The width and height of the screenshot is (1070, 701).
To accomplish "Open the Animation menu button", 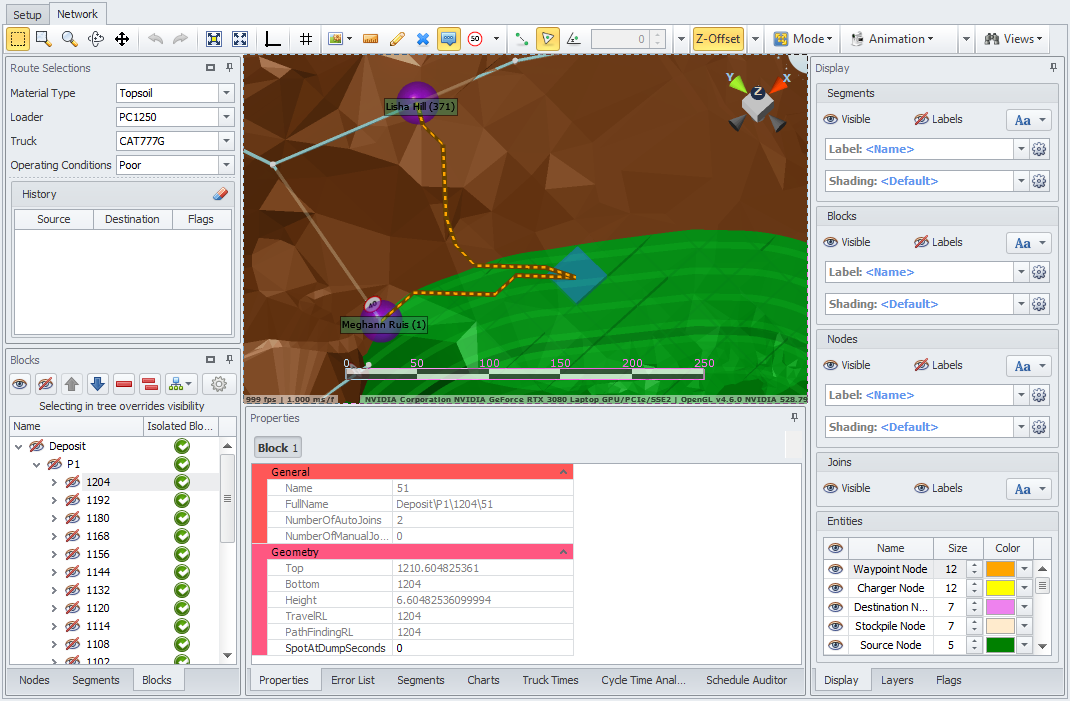I will (891, 39).
